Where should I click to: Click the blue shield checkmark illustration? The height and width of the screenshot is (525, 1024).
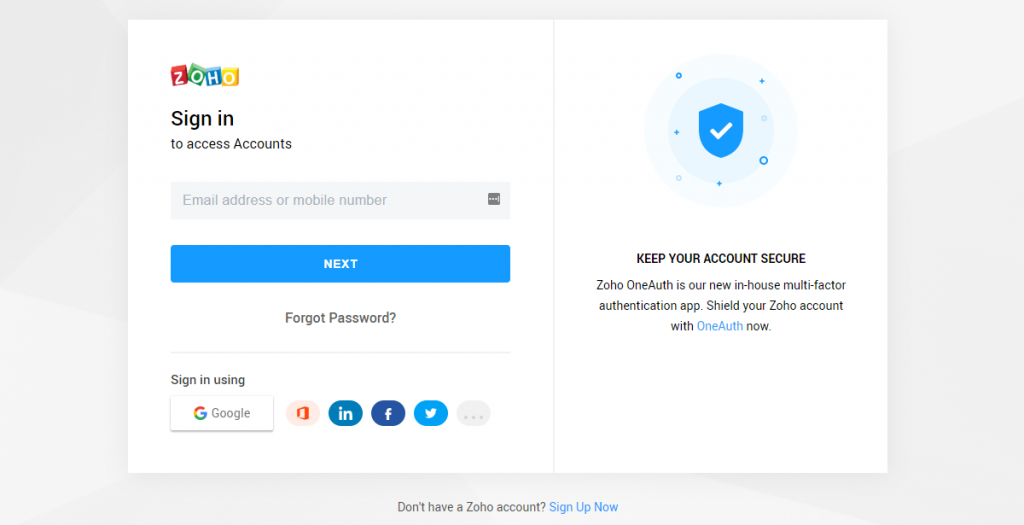pos(720,131)
